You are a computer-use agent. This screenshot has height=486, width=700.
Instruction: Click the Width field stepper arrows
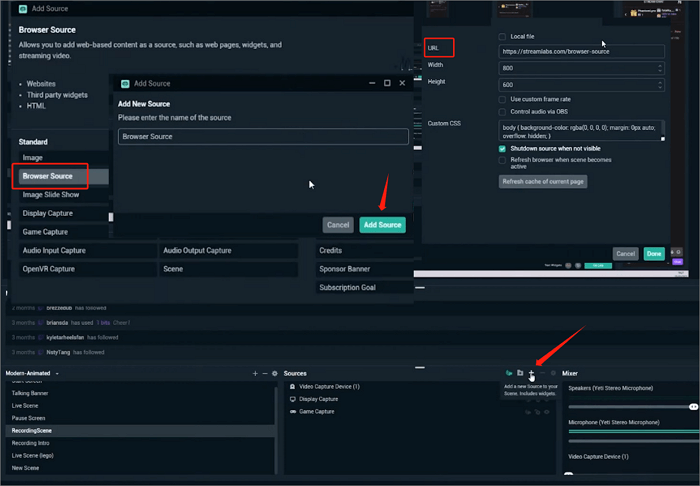(x=660, y=67)
